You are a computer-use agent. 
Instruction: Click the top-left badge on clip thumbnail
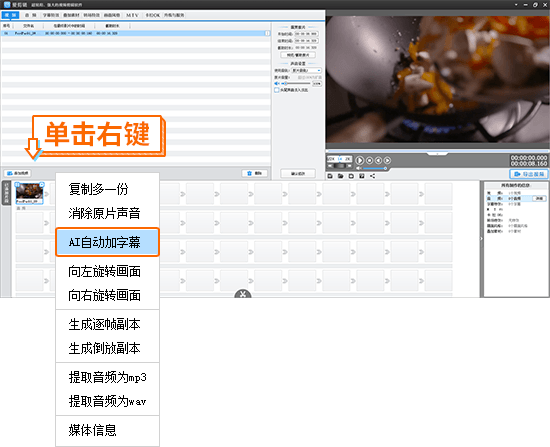point(17,184)
